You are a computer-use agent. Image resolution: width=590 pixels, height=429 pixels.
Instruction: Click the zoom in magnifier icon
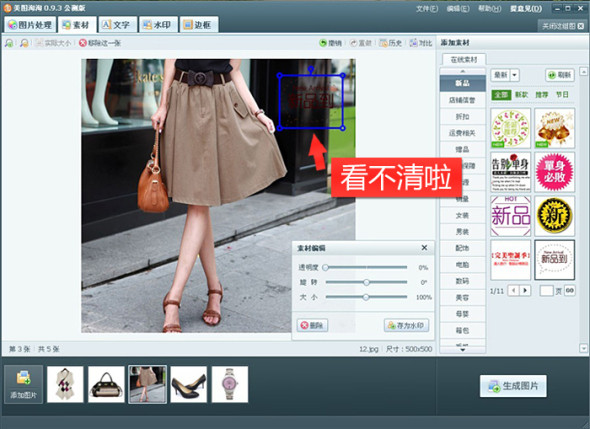click(x=9, y=43)
